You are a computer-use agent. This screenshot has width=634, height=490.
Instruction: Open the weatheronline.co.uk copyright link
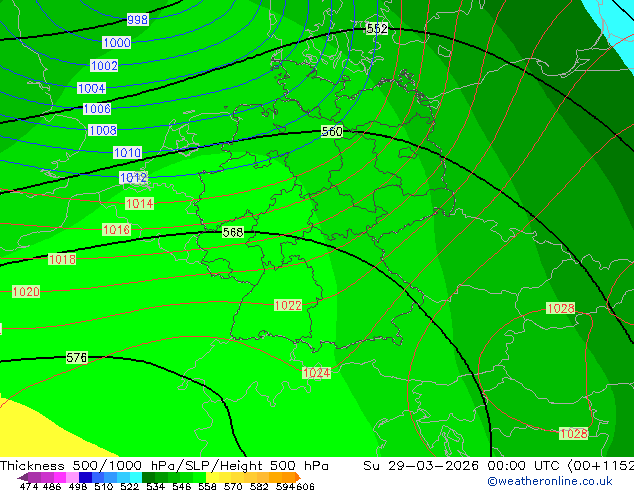pyautogui.click(x=550, y=481)
